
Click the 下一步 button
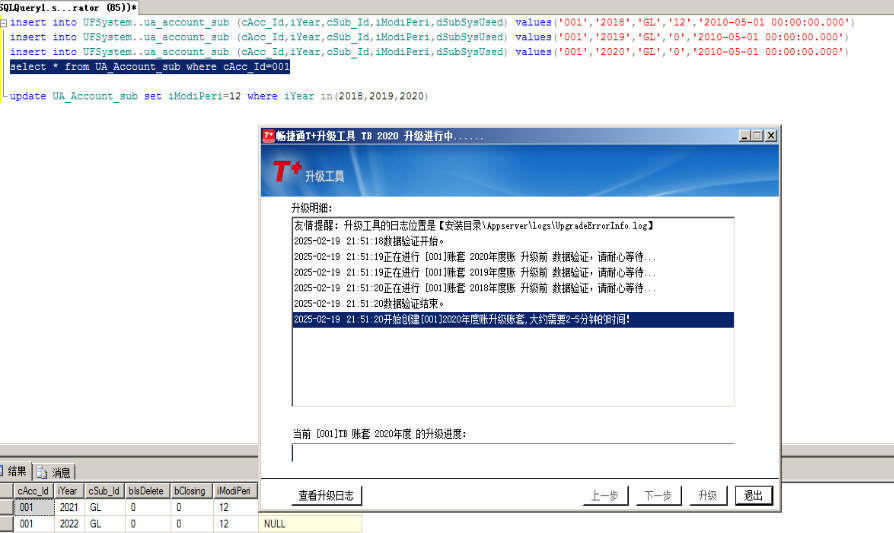[658, 495]
